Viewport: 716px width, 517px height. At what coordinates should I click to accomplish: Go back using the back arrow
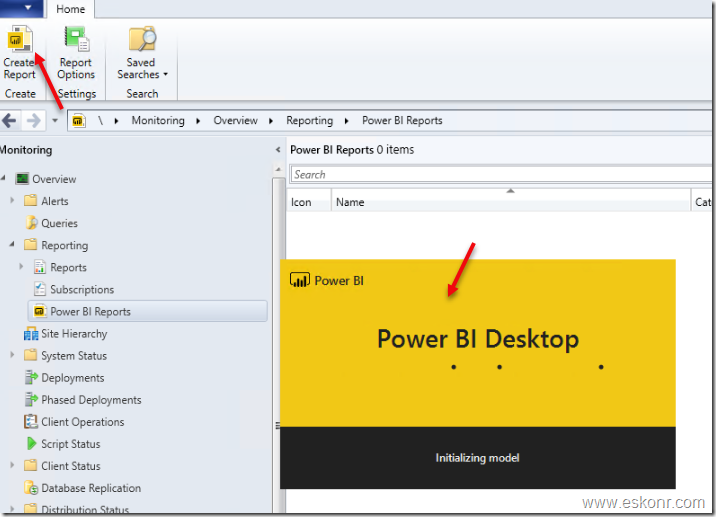pos(9,121)
